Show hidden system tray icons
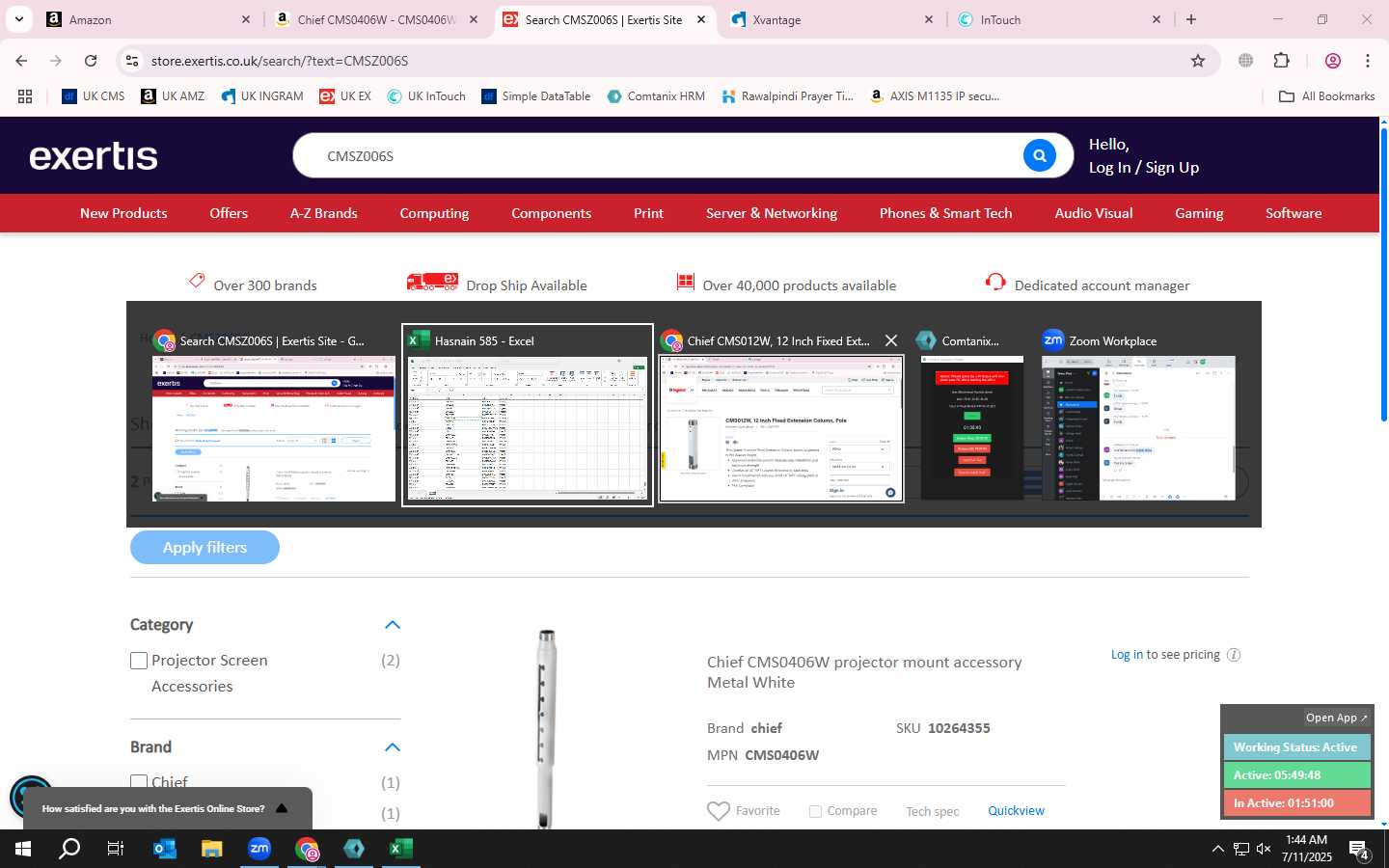 pyautogui.click(x=1217, y=849)
